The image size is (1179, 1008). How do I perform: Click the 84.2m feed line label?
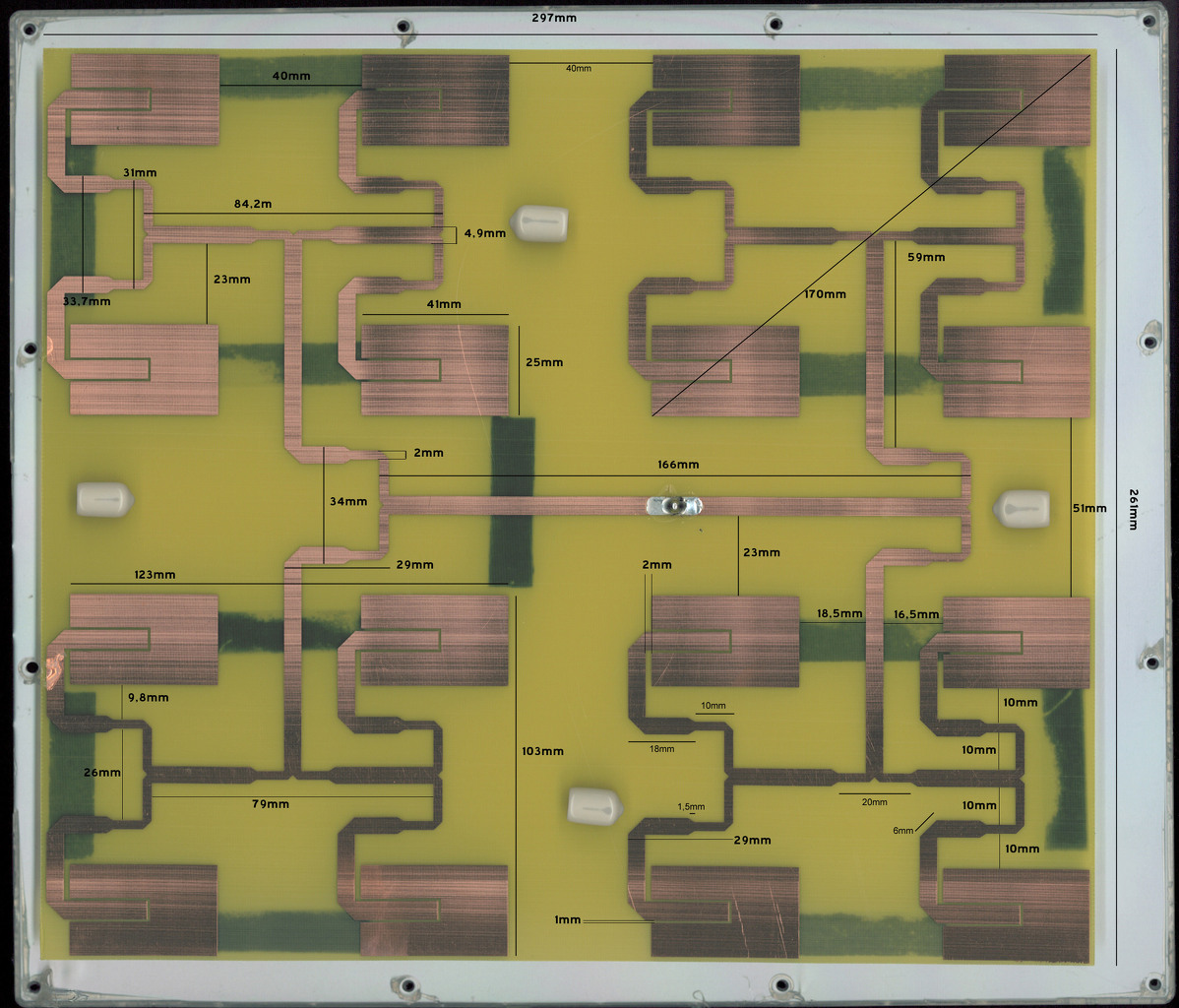click(253, 203)
